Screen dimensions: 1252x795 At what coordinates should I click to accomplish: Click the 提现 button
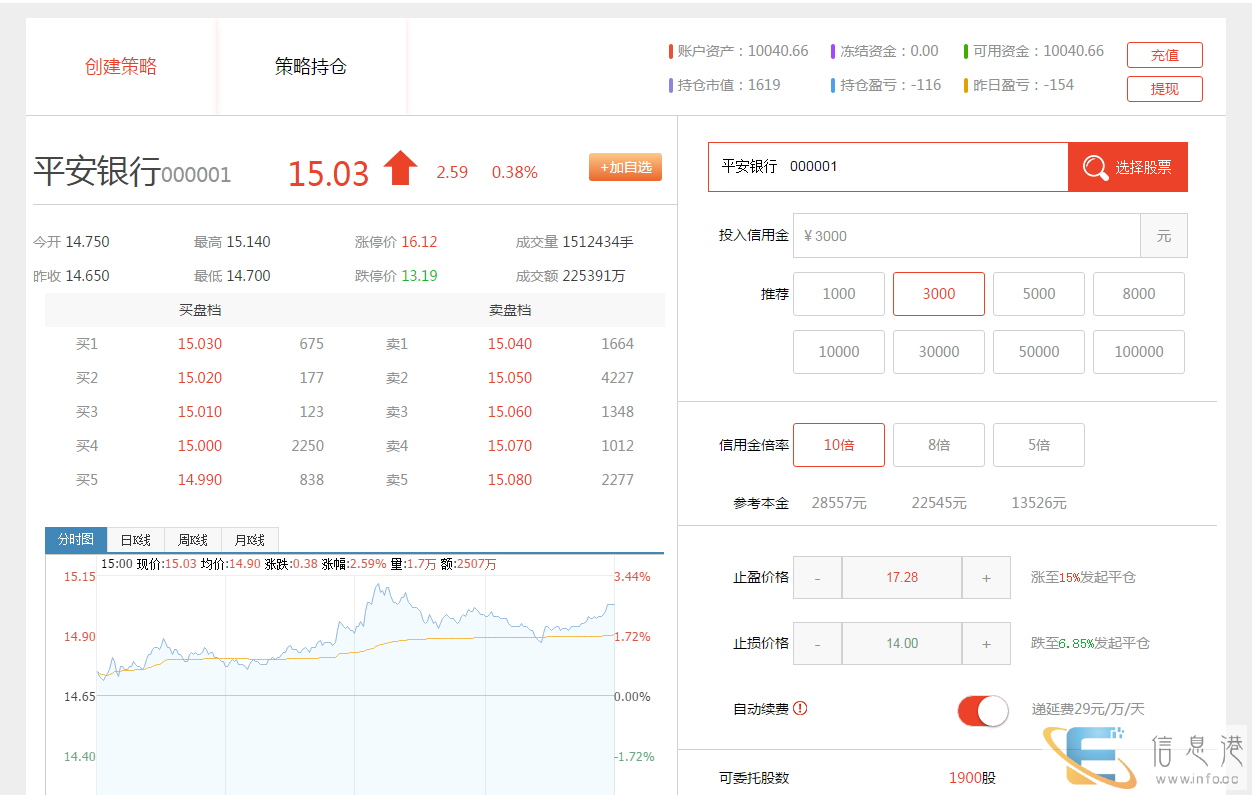pyautogui.click(x=1165, y=89)
